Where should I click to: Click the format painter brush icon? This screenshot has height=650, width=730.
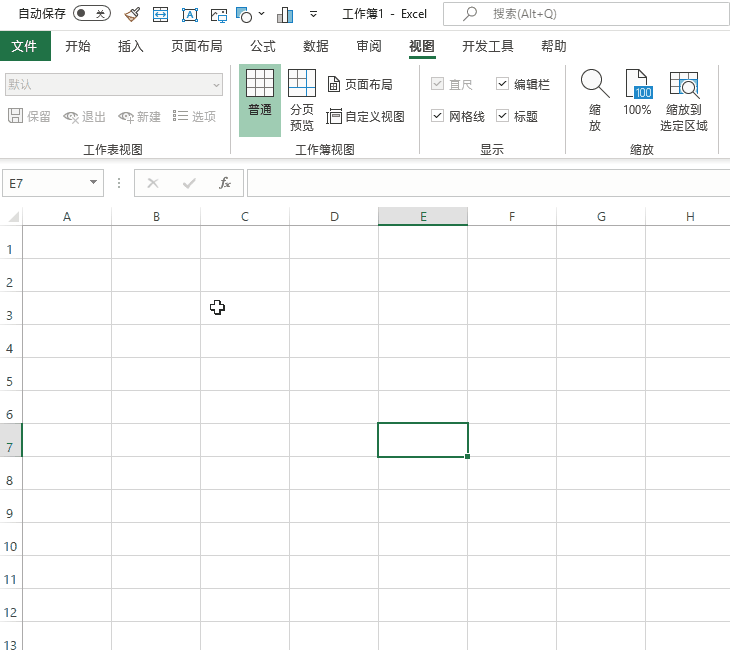tap(133, 14)
